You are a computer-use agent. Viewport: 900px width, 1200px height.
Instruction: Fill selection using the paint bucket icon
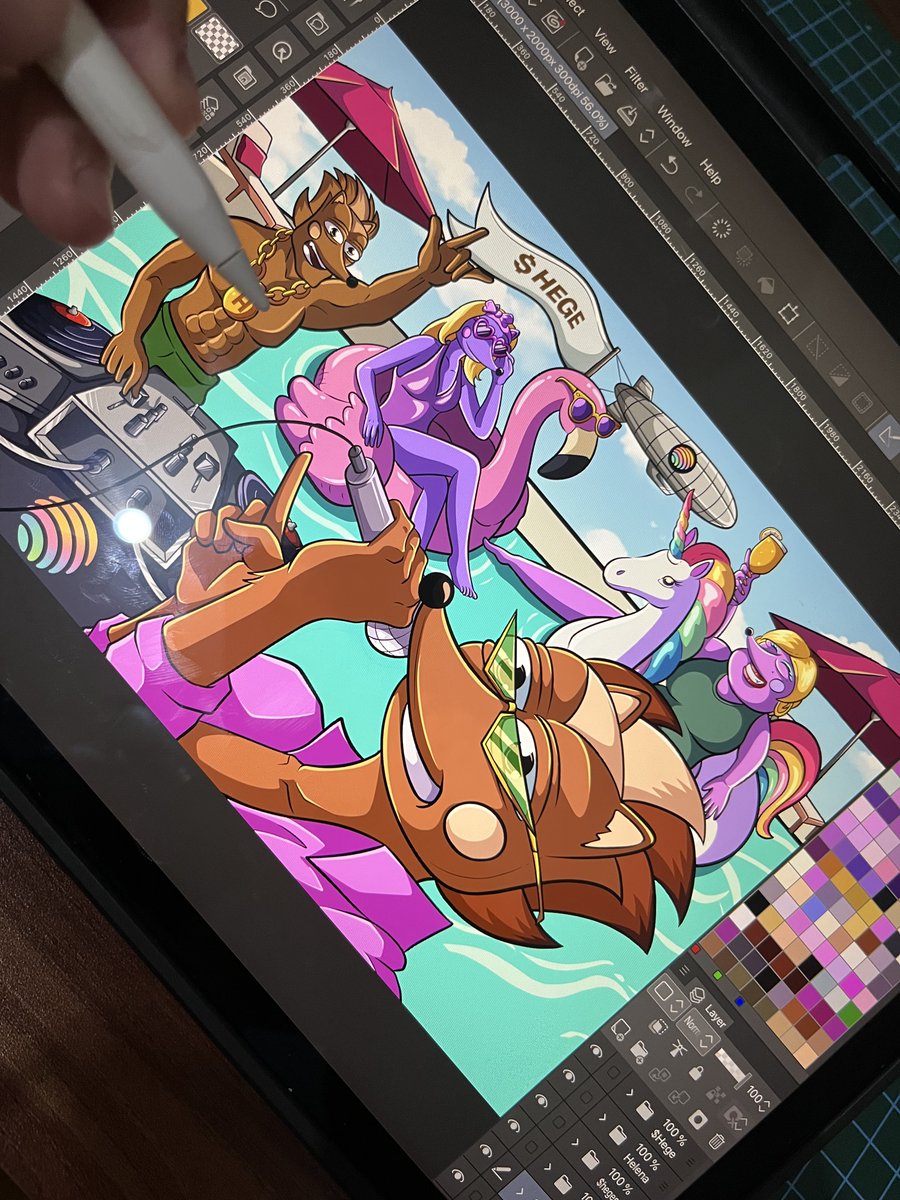pos(767,284)
